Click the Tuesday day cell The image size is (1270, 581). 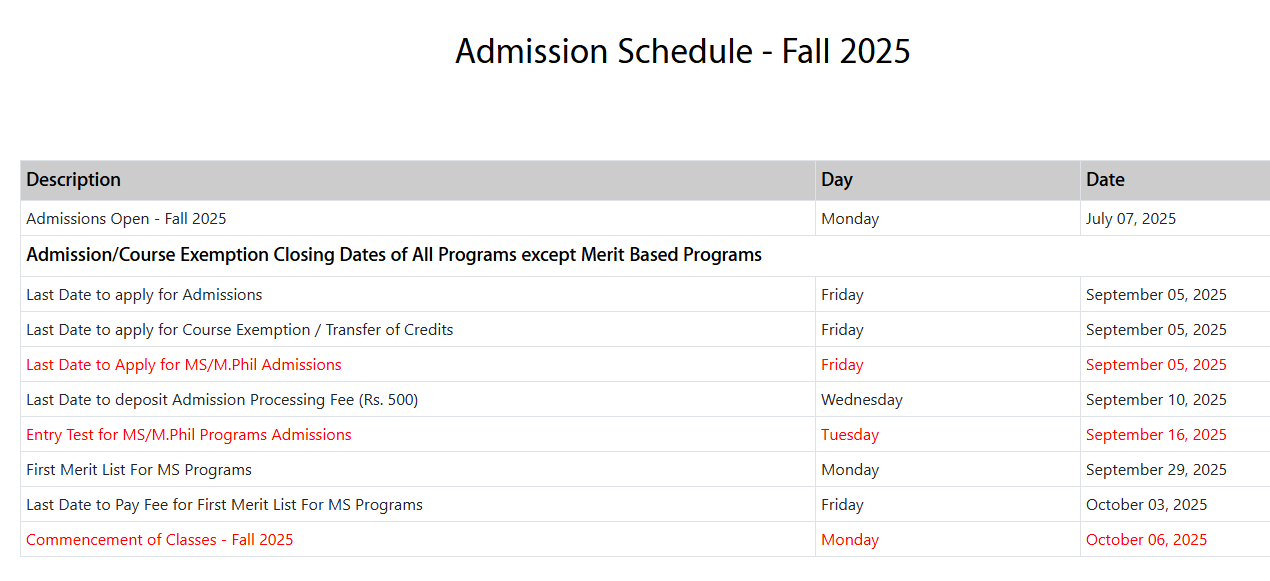[x=850, y=435]
